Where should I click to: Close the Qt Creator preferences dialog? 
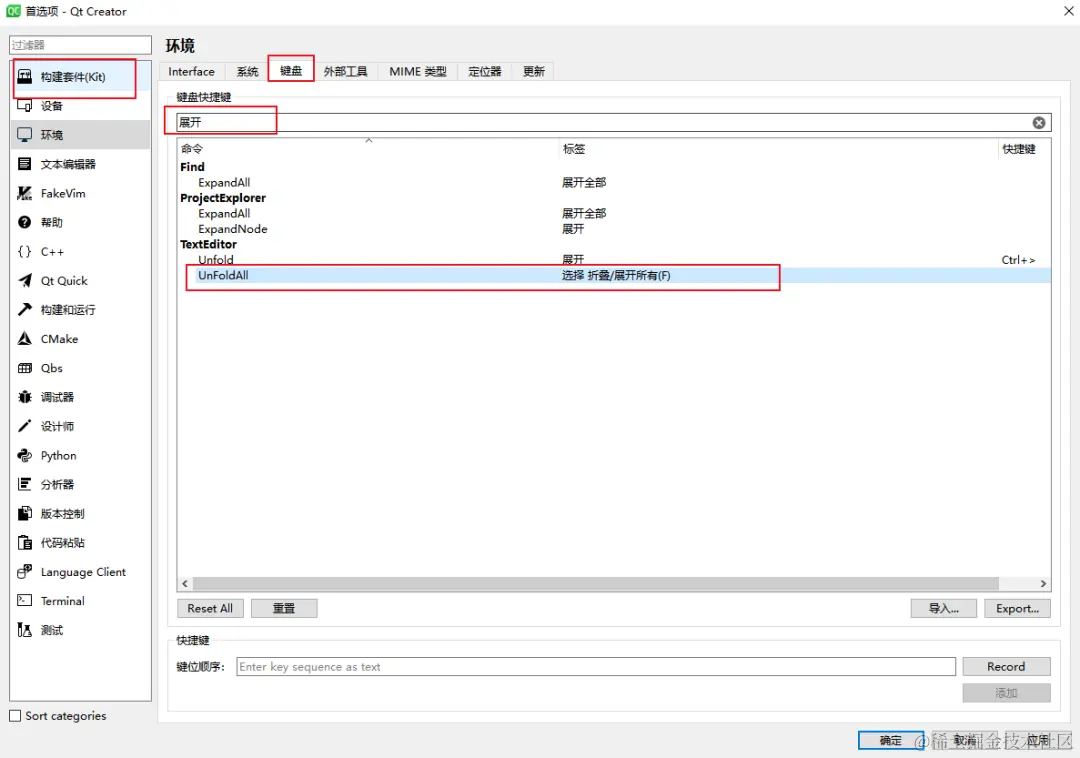[x=1068, y=11]
